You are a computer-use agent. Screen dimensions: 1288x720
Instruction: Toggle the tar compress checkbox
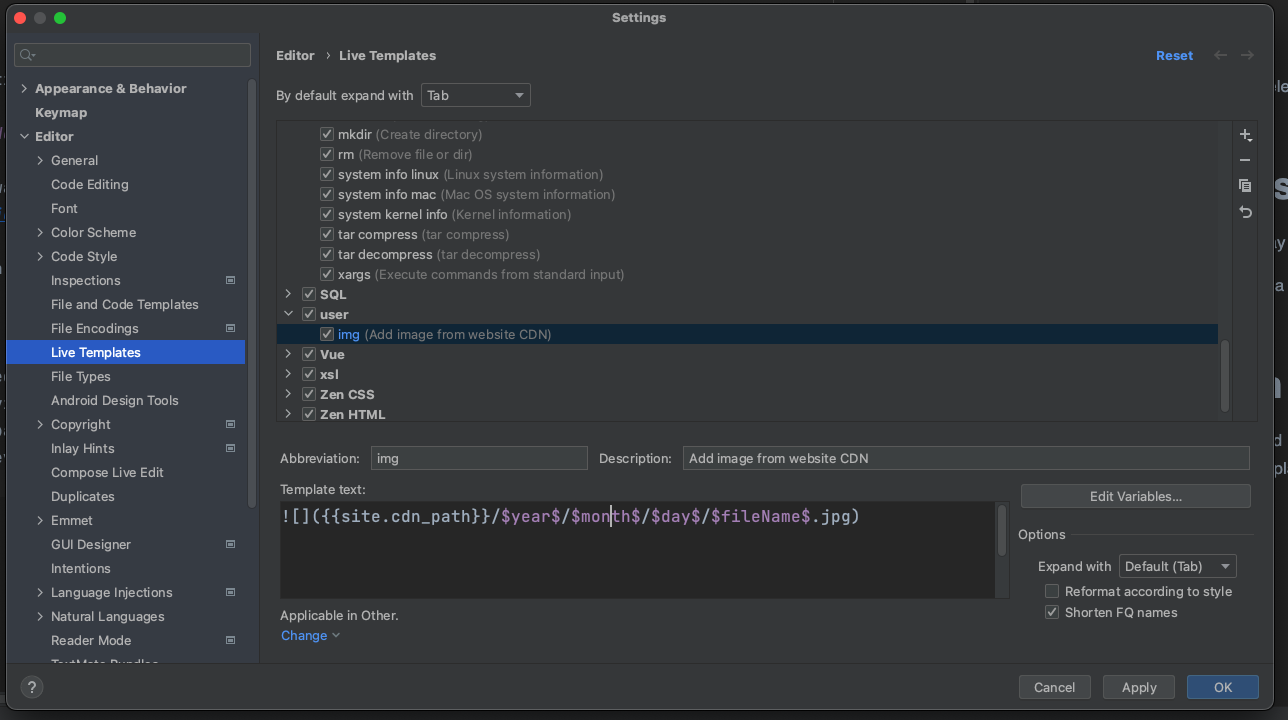point(327,234)
